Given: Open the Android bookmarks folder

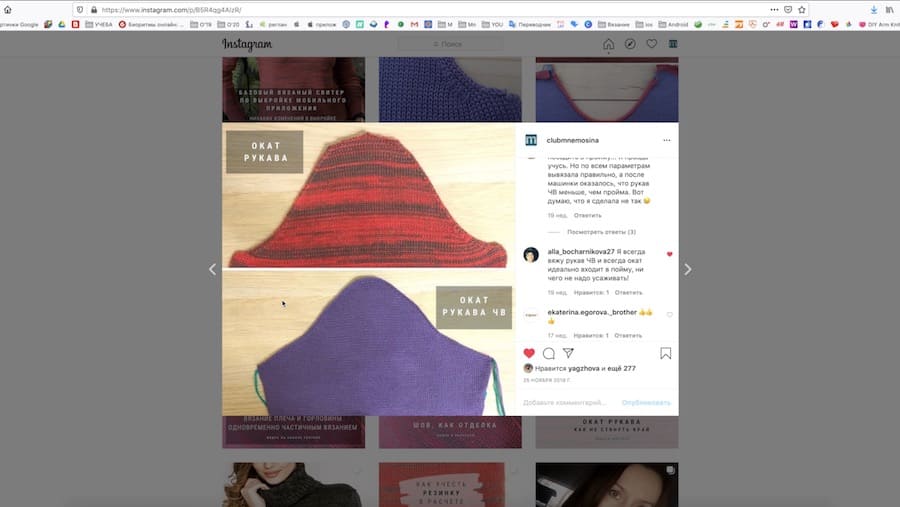Looking at the screenshot, I should click(x=673, y=25).
